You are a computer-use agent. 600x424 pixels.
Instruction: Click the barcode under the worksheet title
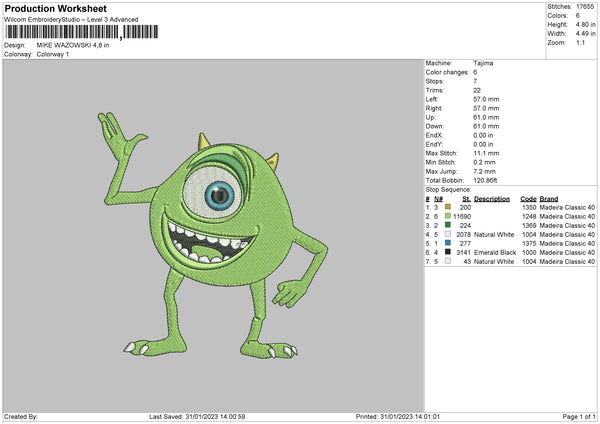[82, 32]
